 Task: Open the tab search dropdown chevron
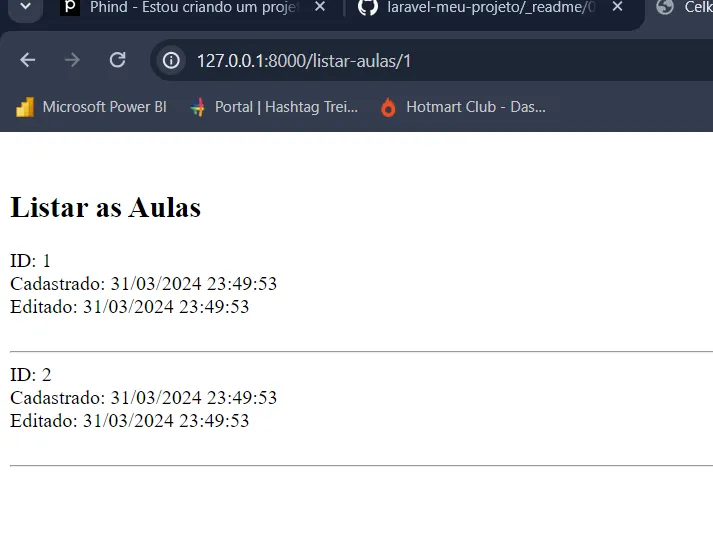point(24,8)
